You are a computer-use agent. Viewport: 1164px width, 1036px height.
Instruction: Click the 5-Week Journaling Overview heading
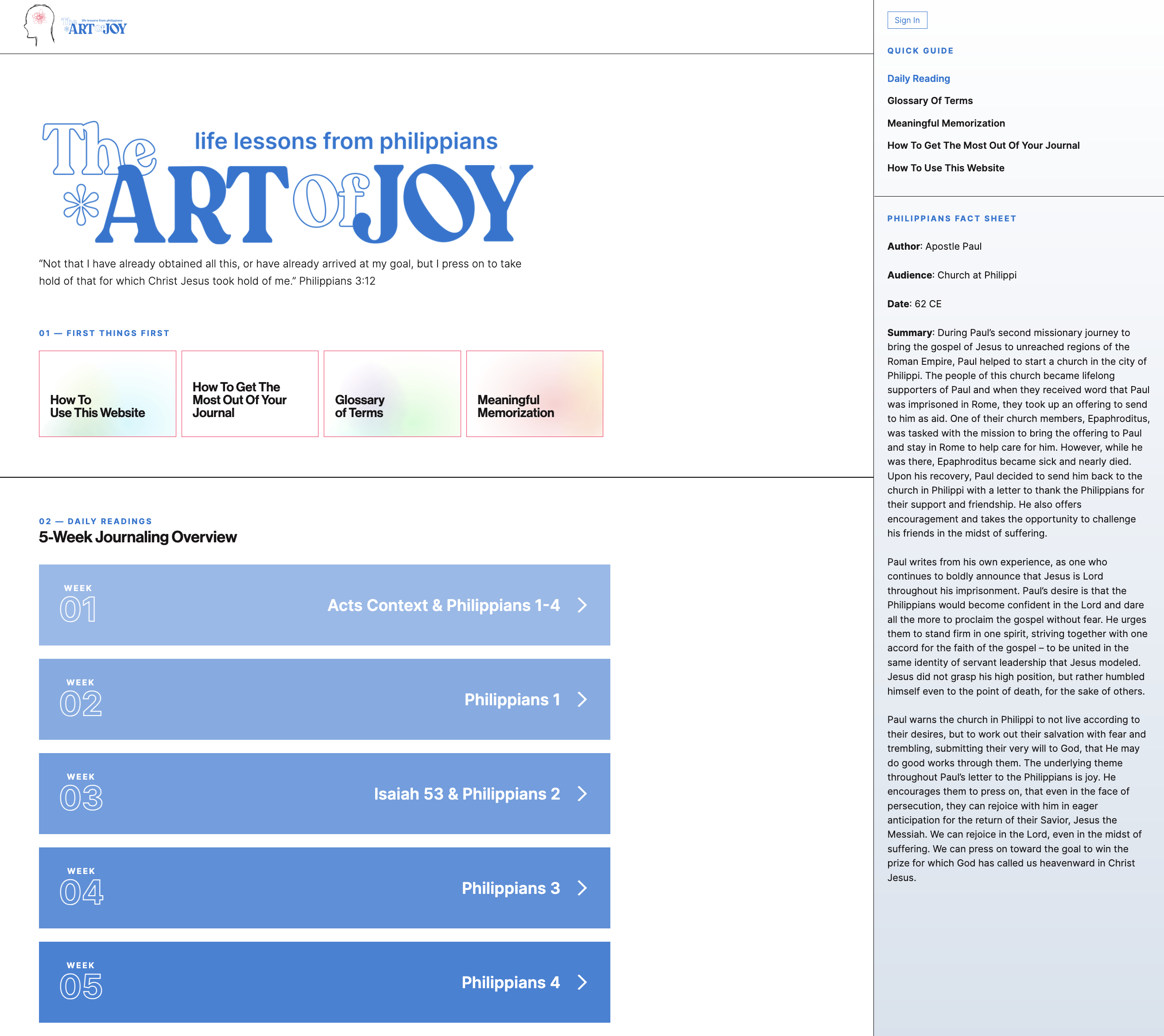click(138, 537)
